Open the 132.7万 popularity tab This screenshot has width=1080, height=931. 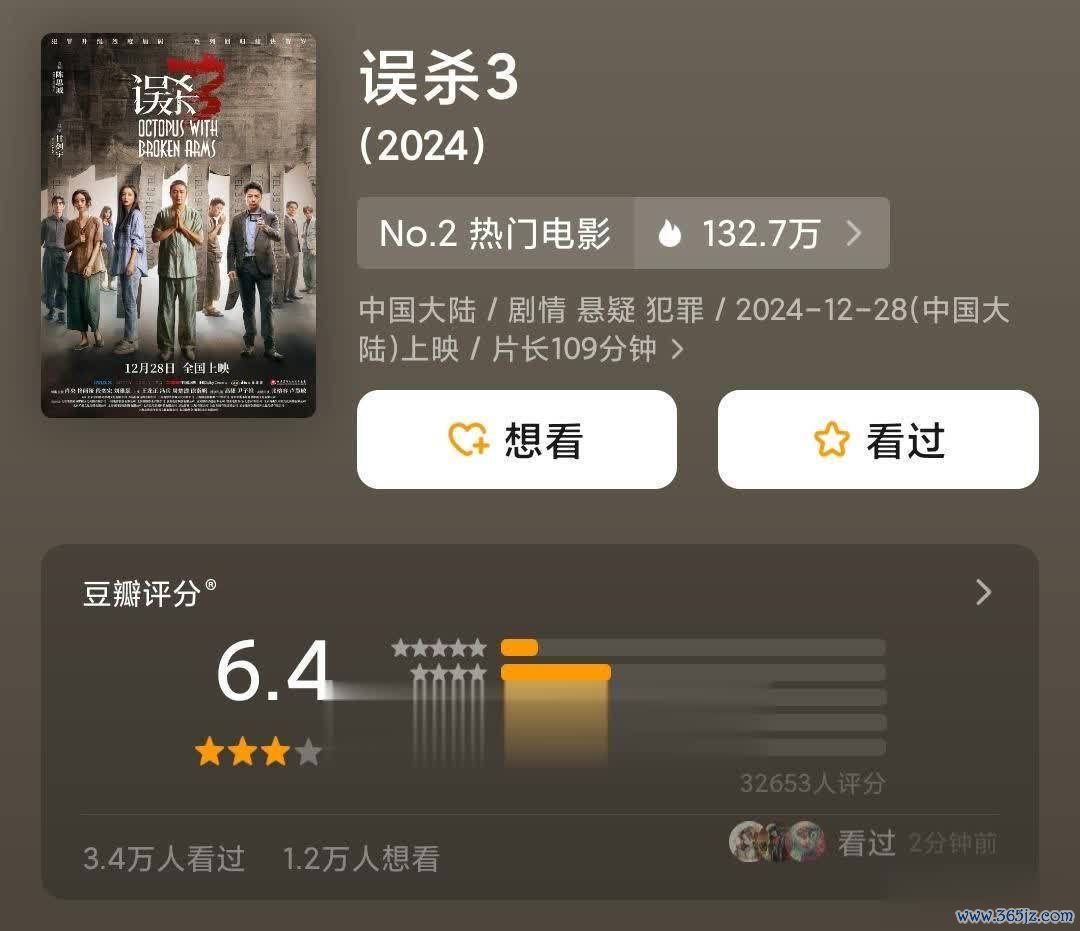(762, 233)
